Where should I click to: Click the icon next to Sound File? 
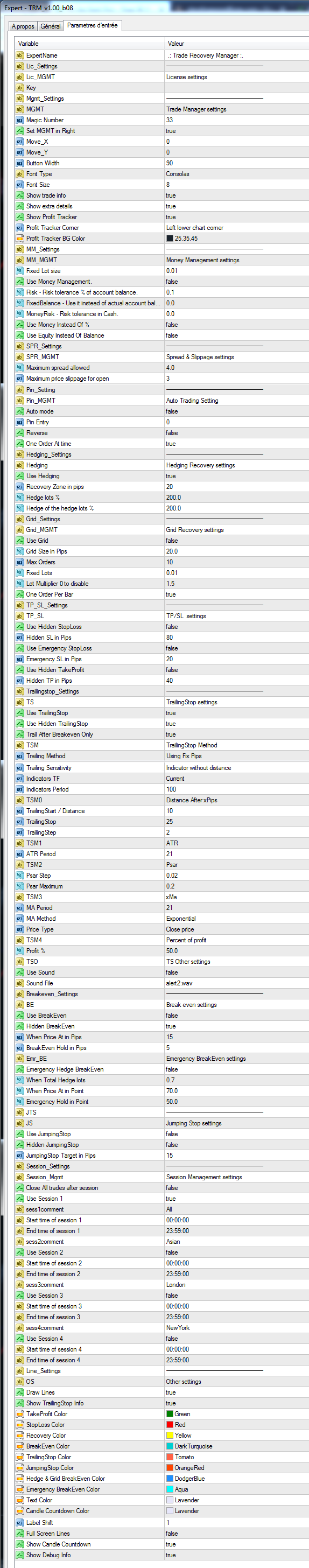tap(19, 983)
